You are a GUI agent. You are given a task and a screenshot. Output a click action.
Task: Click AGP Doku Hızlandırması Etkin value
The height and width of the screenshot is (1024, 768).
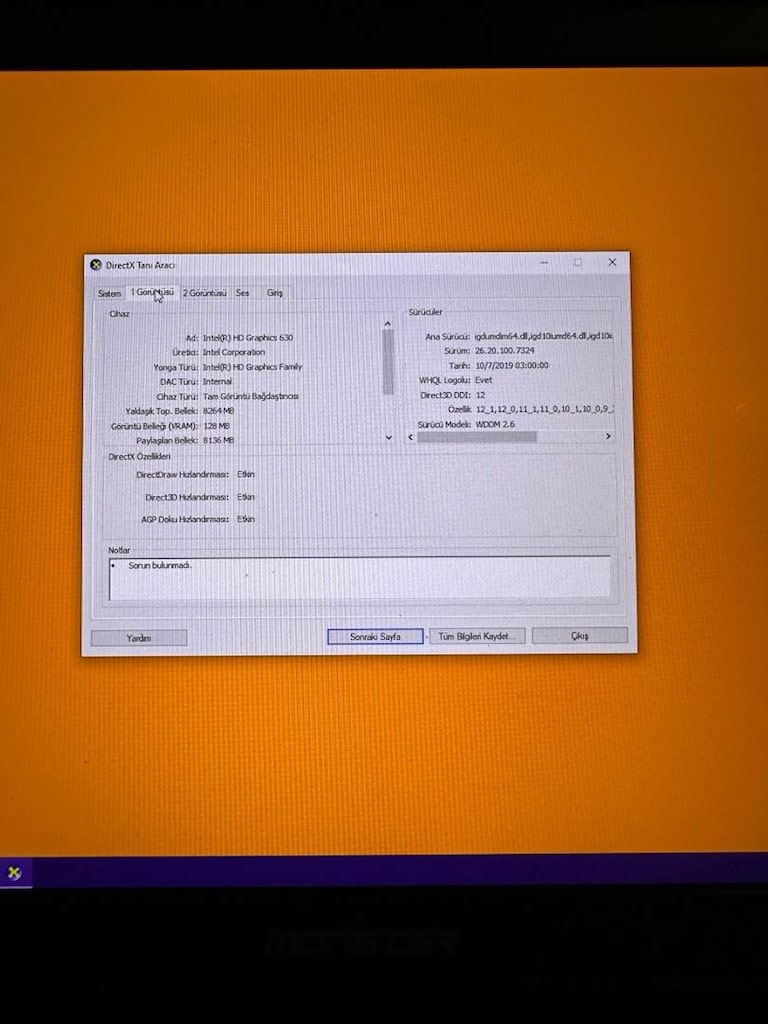pos(246,519)
